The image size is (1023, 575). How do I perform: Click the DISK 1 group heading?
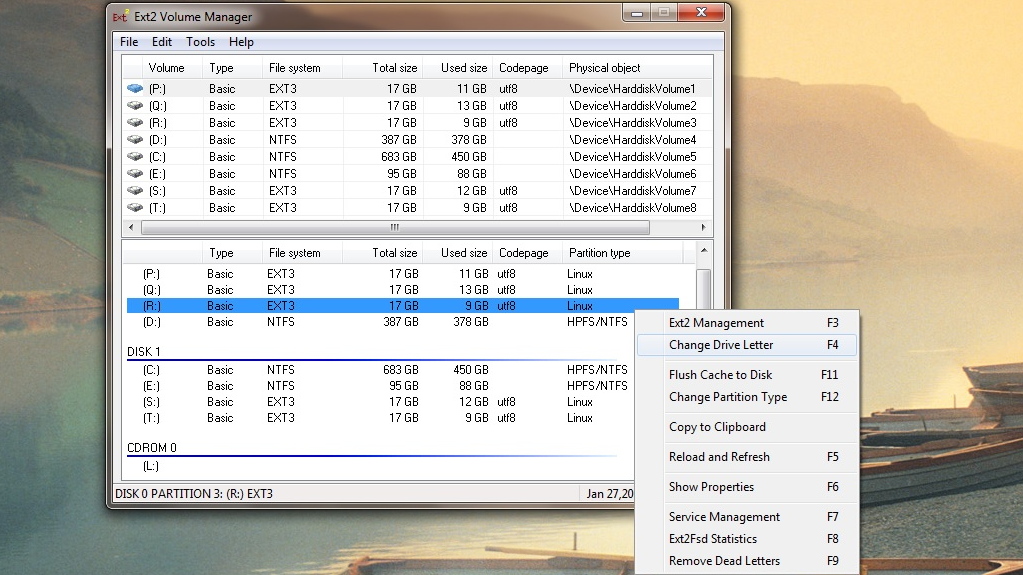click(144, 352)
